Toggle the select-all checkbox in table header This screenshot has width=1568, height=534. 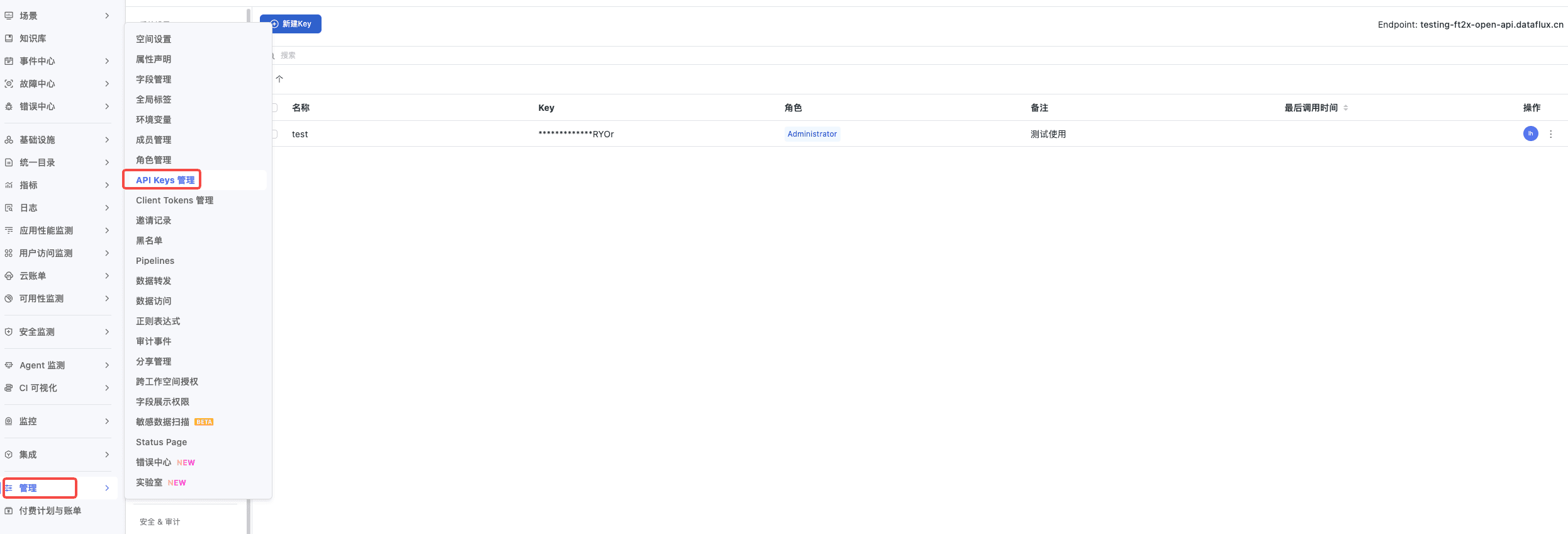click(x=275, y=108)
